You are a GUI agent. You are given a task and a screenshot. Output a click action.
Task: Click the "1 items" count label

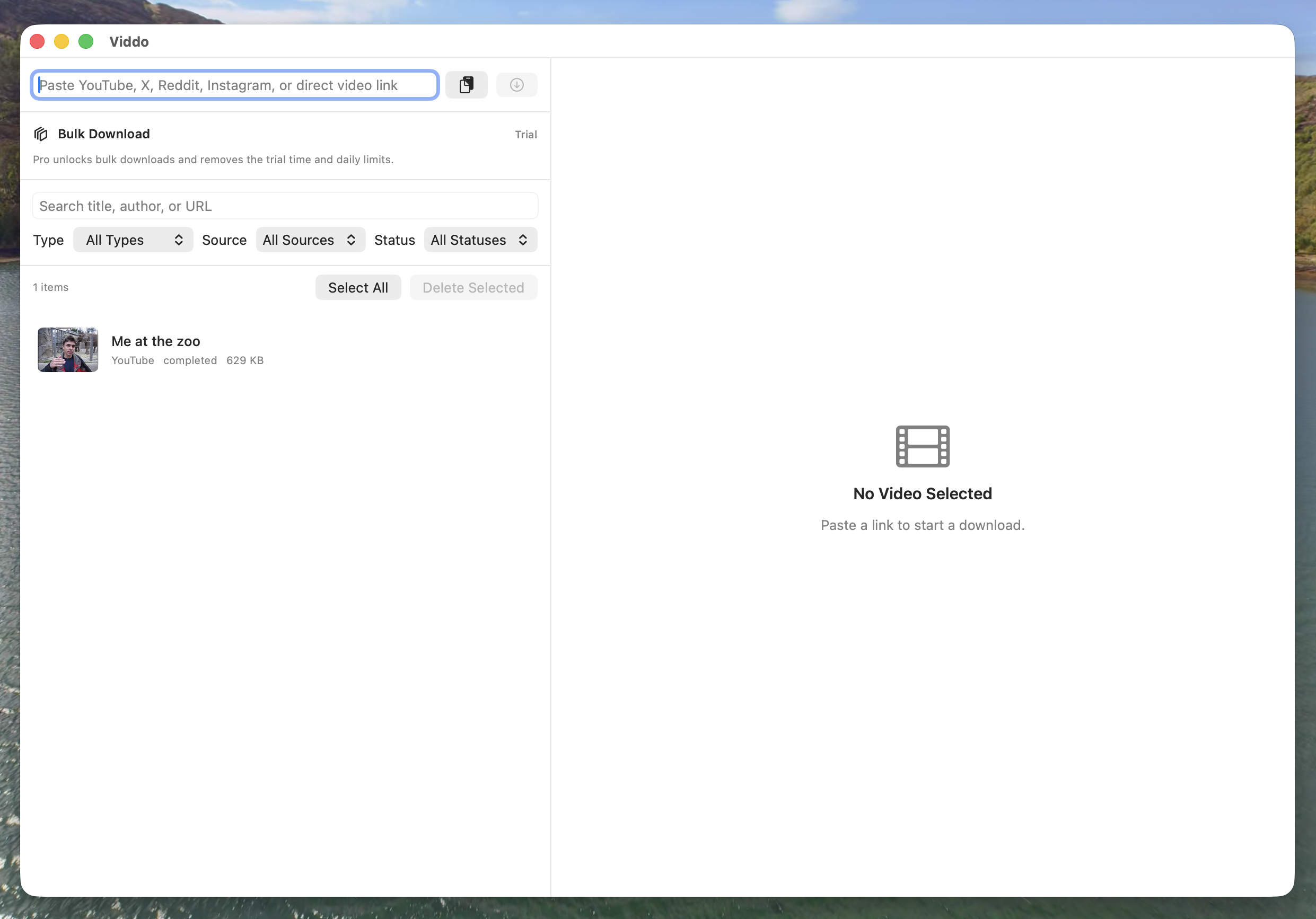[x=50, y=287]
